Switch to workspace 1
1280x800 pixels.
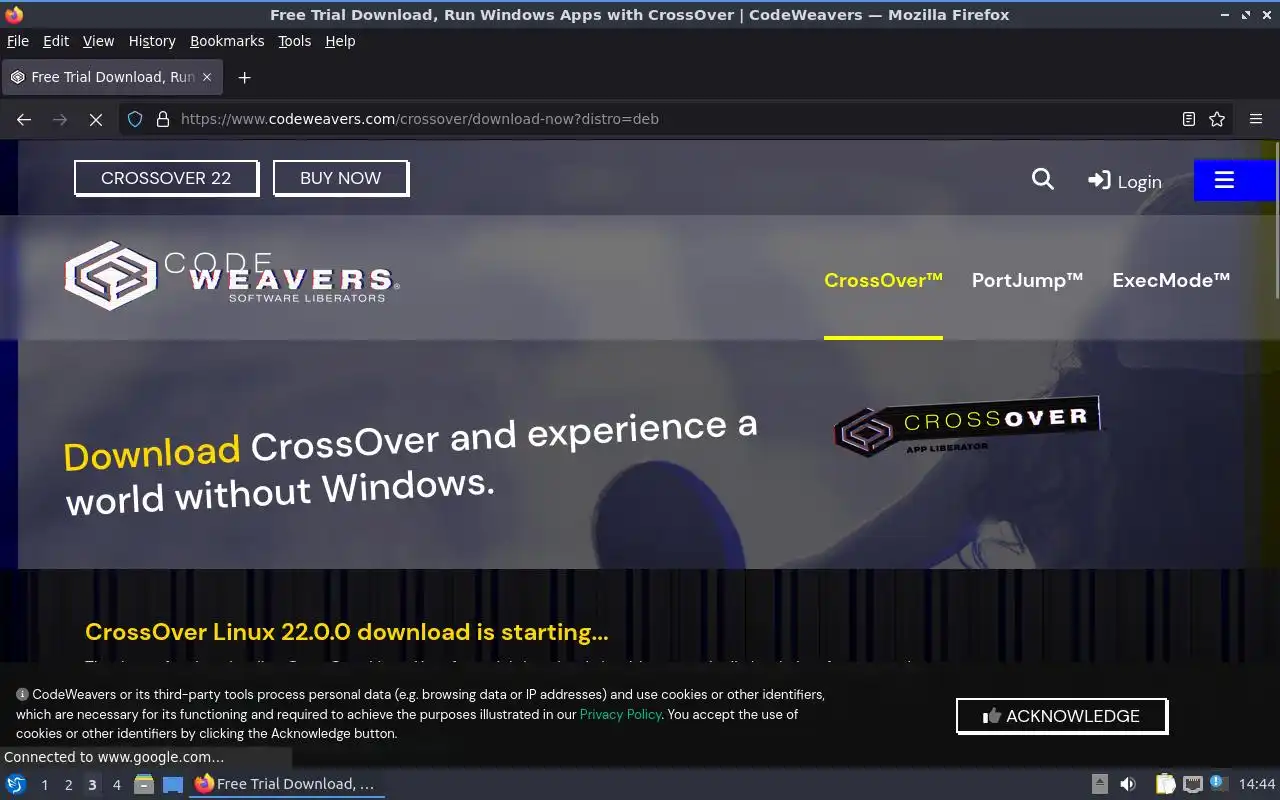(44, 785)
